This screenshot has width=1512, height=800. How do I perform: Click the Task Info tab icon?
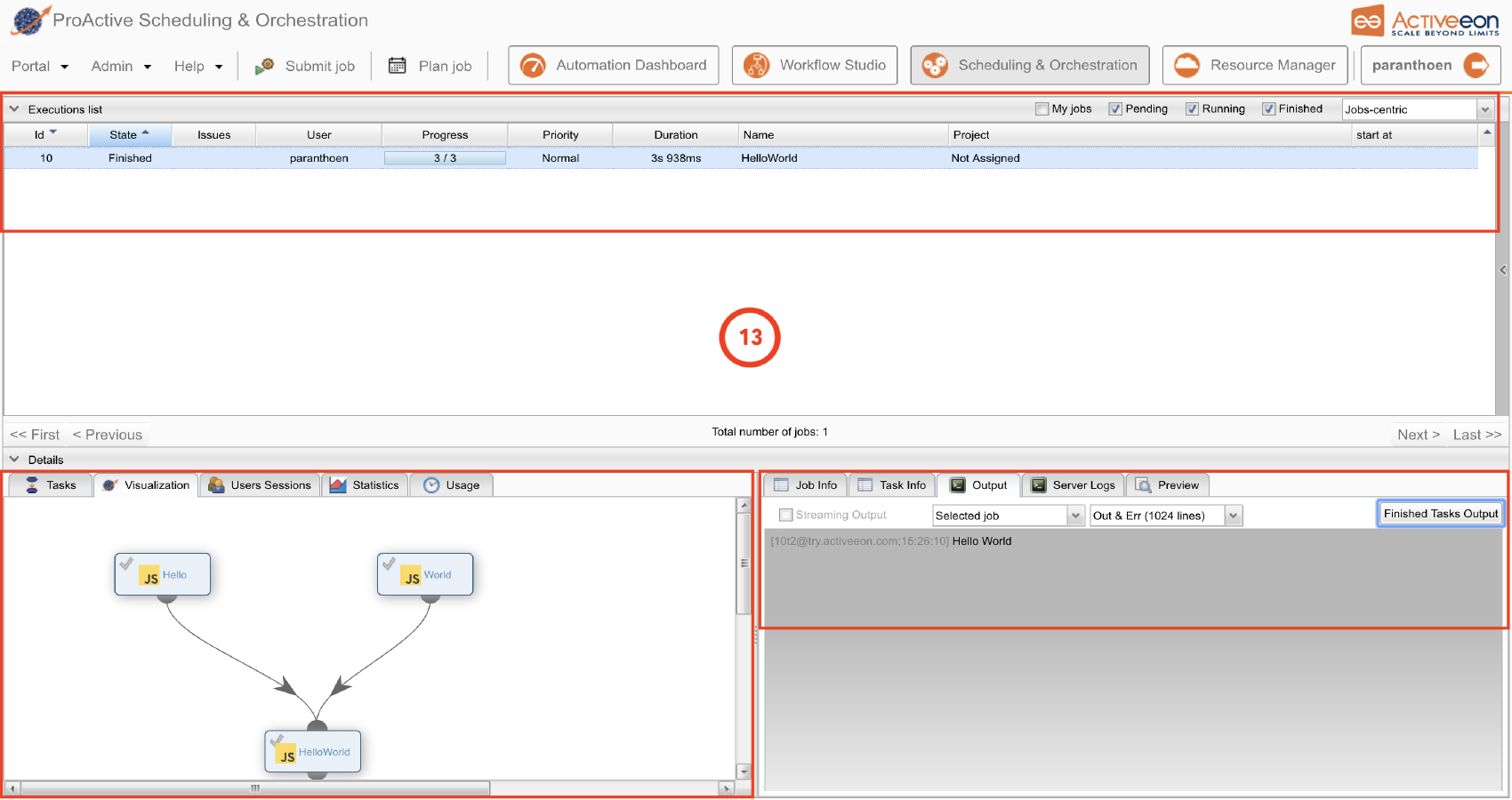click(x=865, y=485)
